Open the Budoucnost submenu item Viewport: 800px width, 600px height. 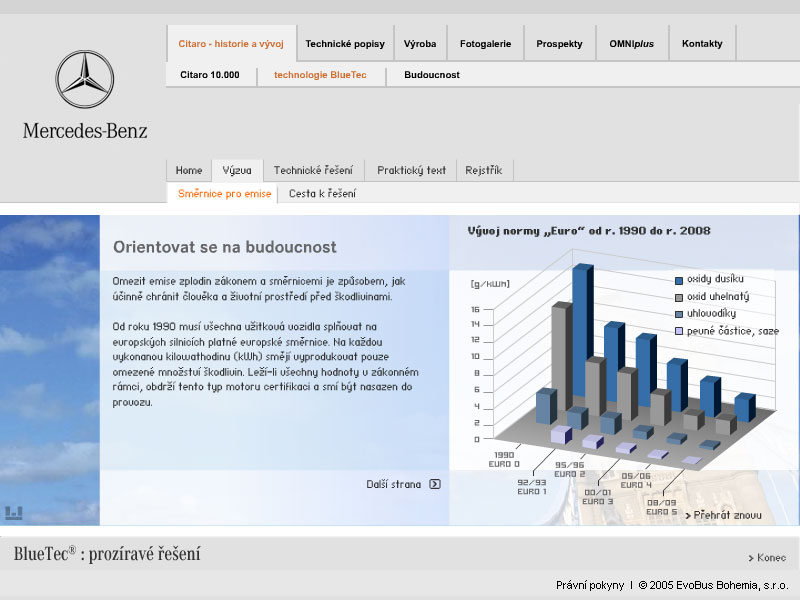[432, 75]
